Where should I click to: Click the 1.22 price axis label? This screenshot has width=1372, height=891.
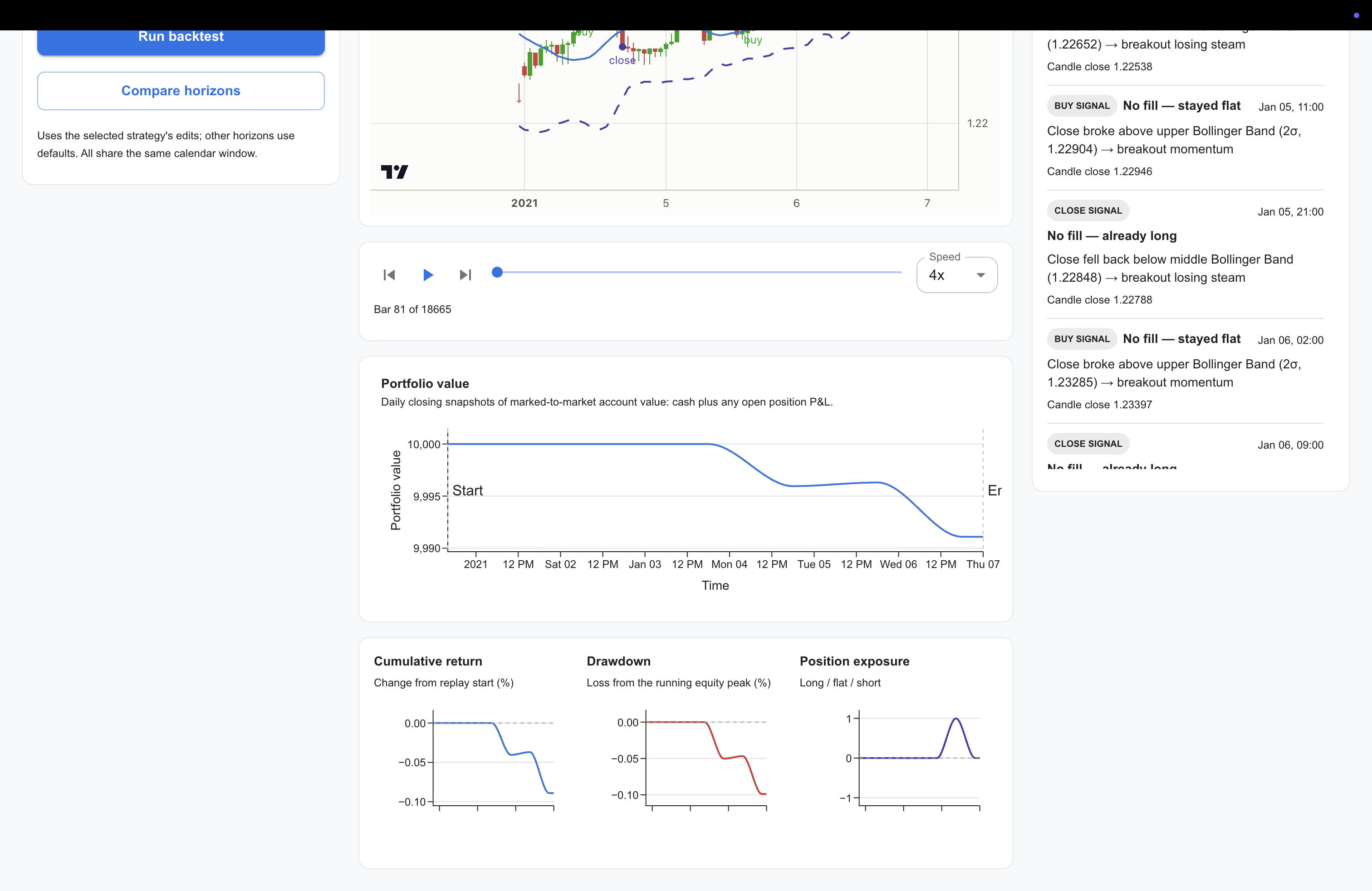point(977,123)
